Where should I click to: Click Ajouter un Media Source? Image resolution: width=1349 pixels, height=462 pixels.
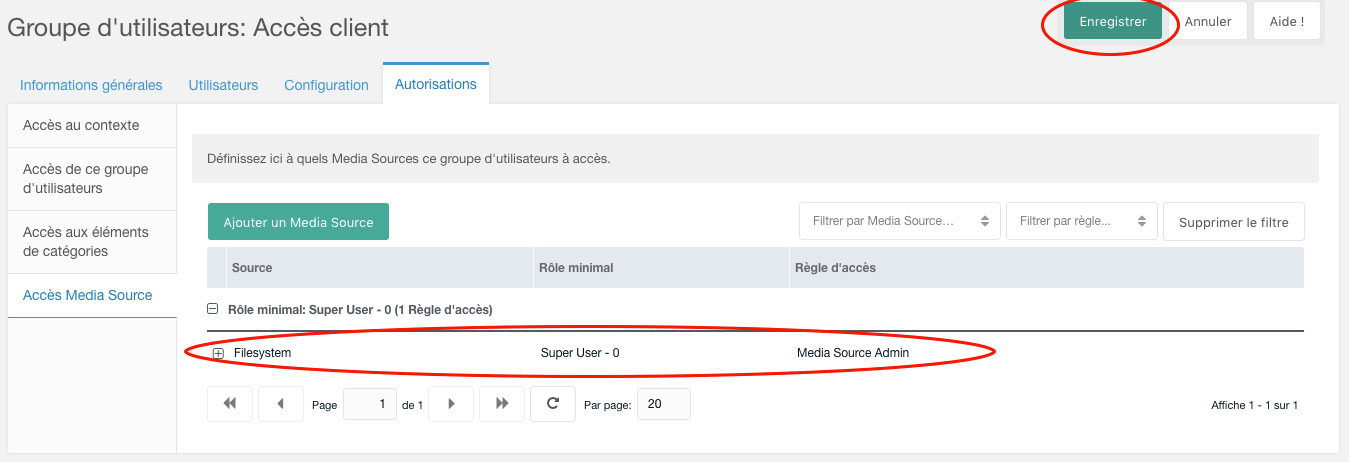(298, 222)
